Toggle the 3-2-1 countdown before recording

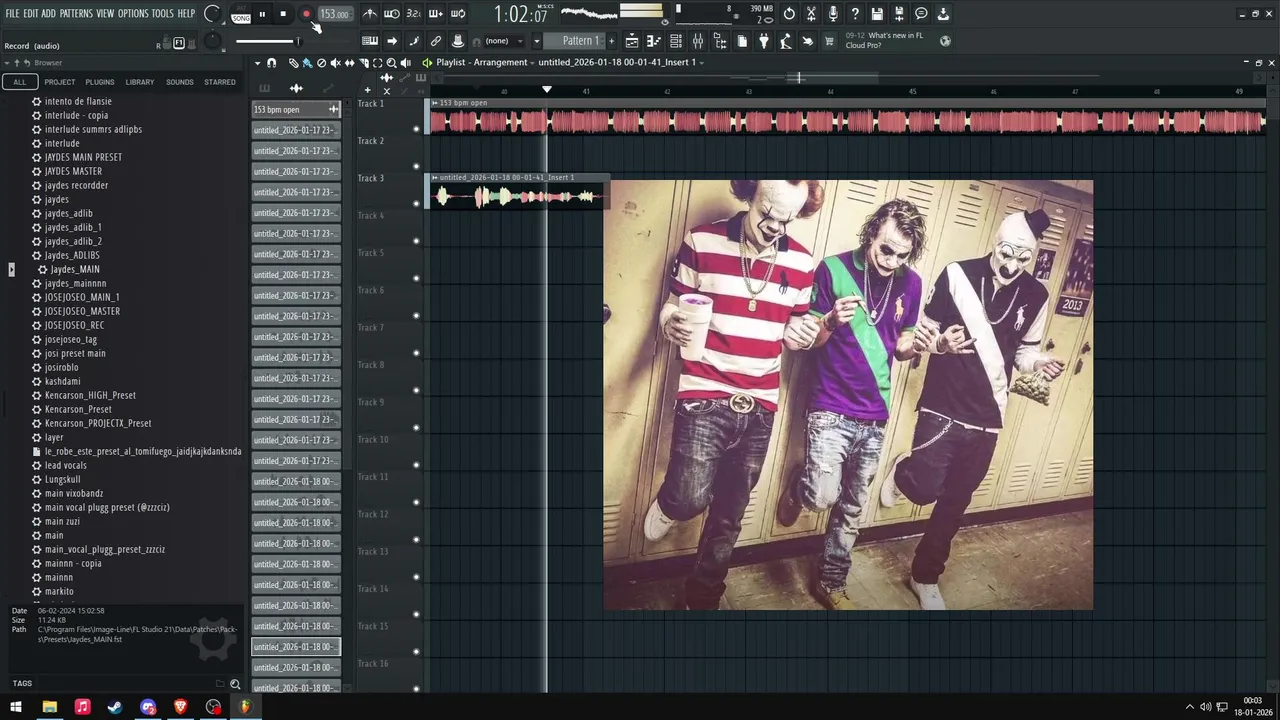point(414,14)
